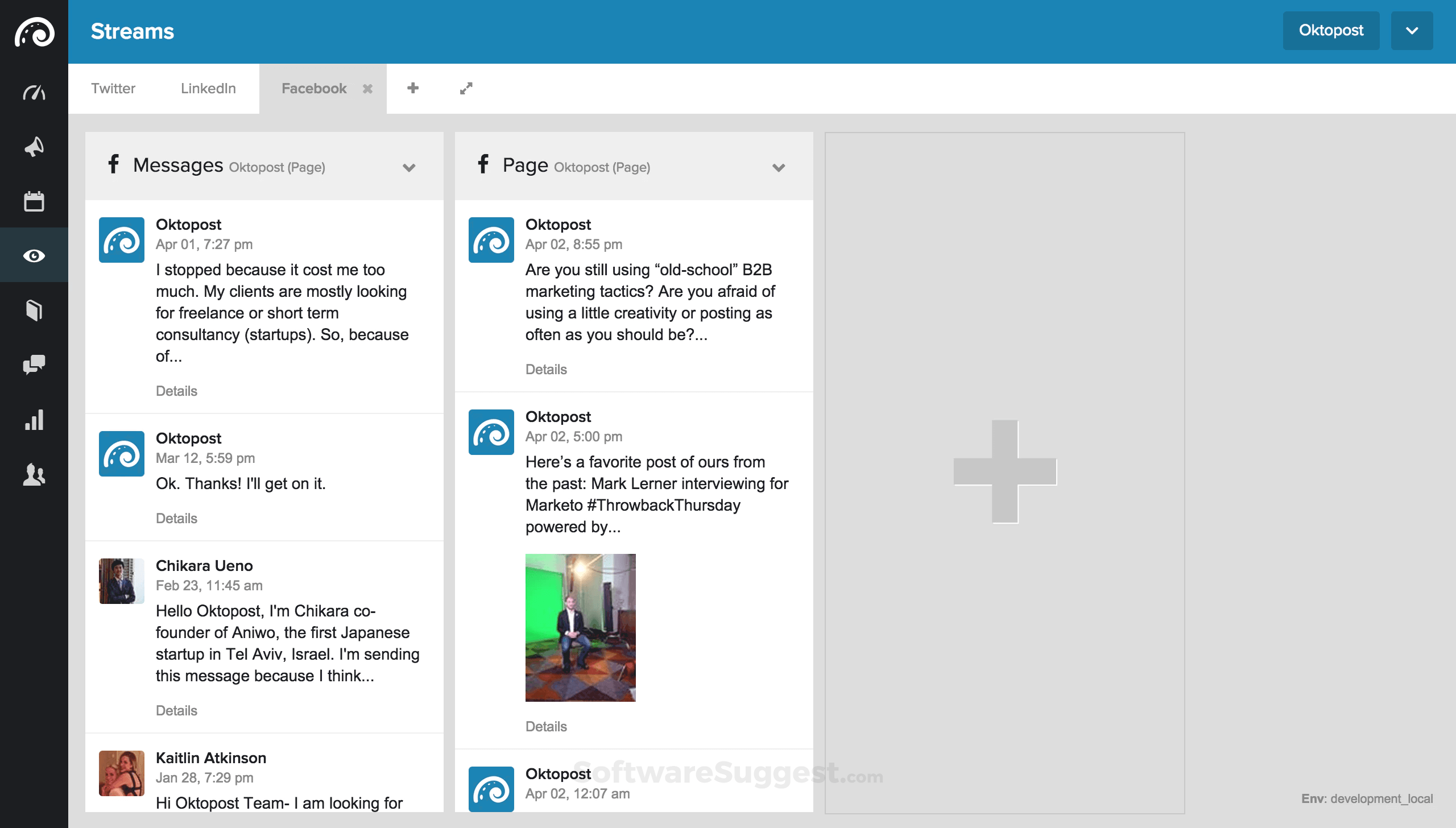Click the green-screen interview photo thumbnail

[x=580, y=627]
